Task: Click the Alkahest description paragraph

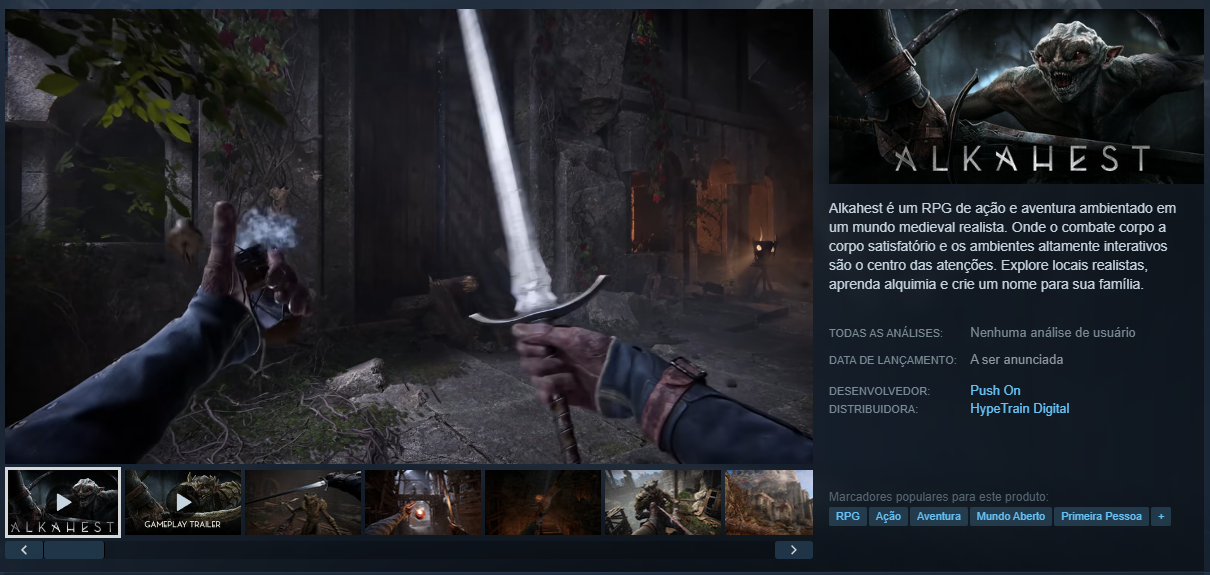Action: tap(1002, 246)
